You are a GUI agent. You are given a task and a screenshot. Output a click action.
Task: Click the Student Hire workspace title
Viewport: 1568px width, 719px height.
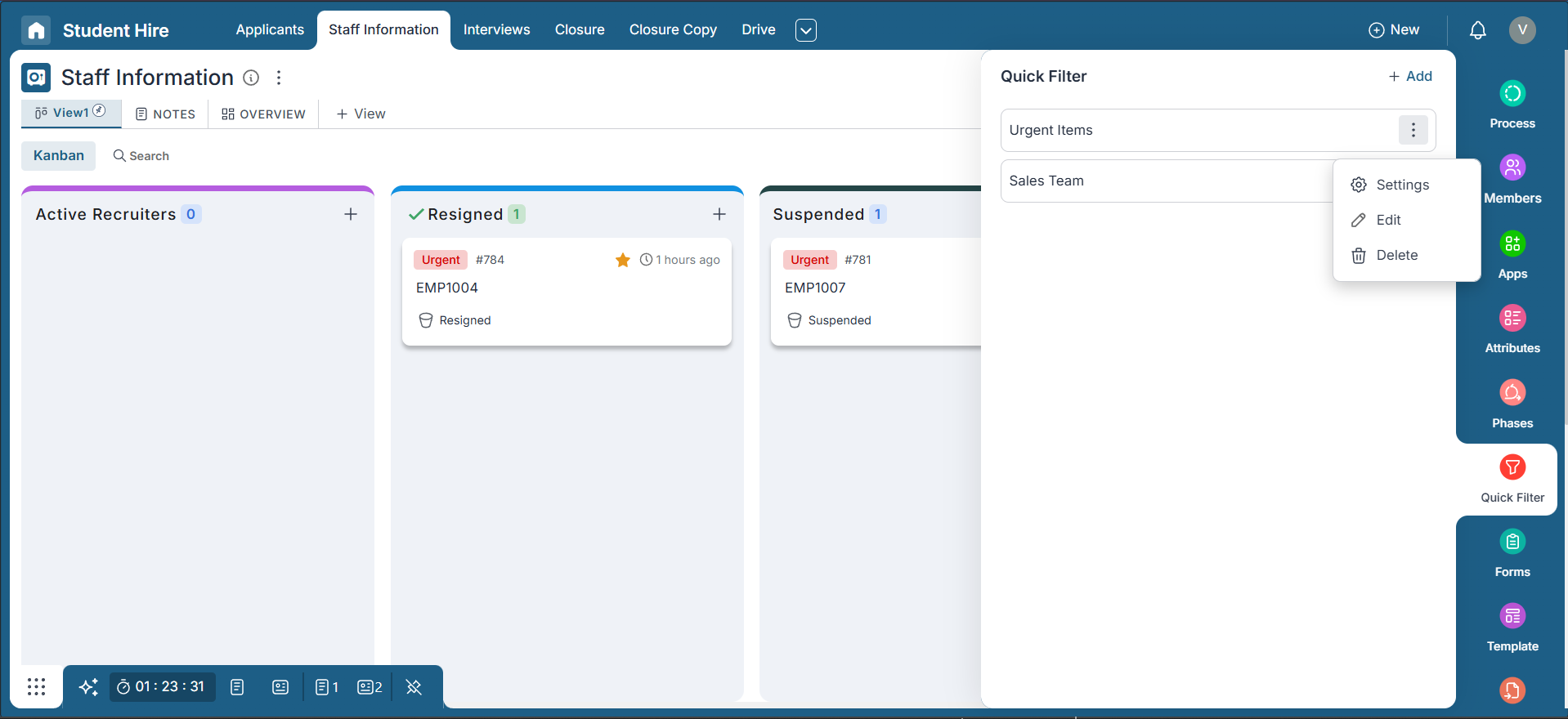click(115, 30)
